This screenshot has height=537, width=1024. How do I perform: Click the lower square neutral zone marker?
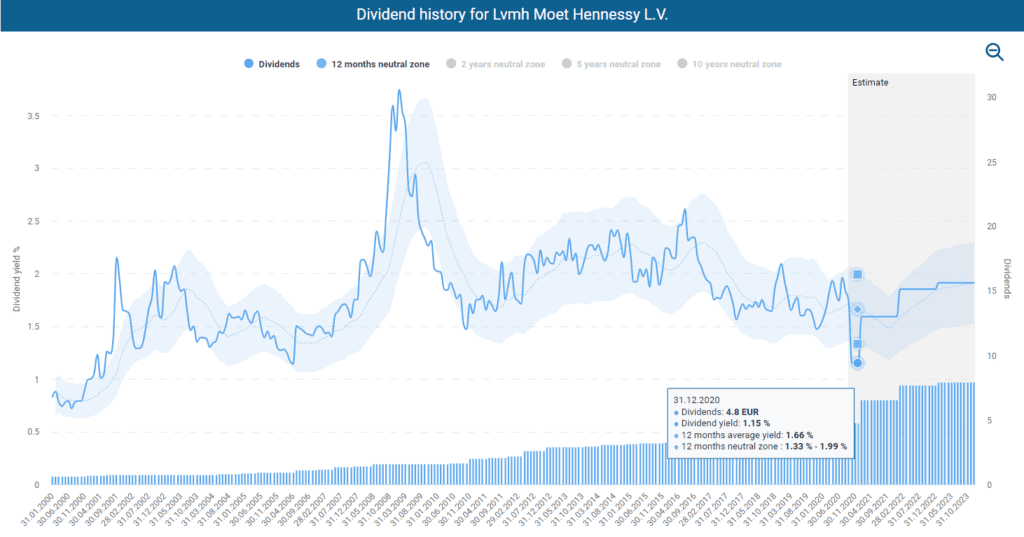pos(857,344)
